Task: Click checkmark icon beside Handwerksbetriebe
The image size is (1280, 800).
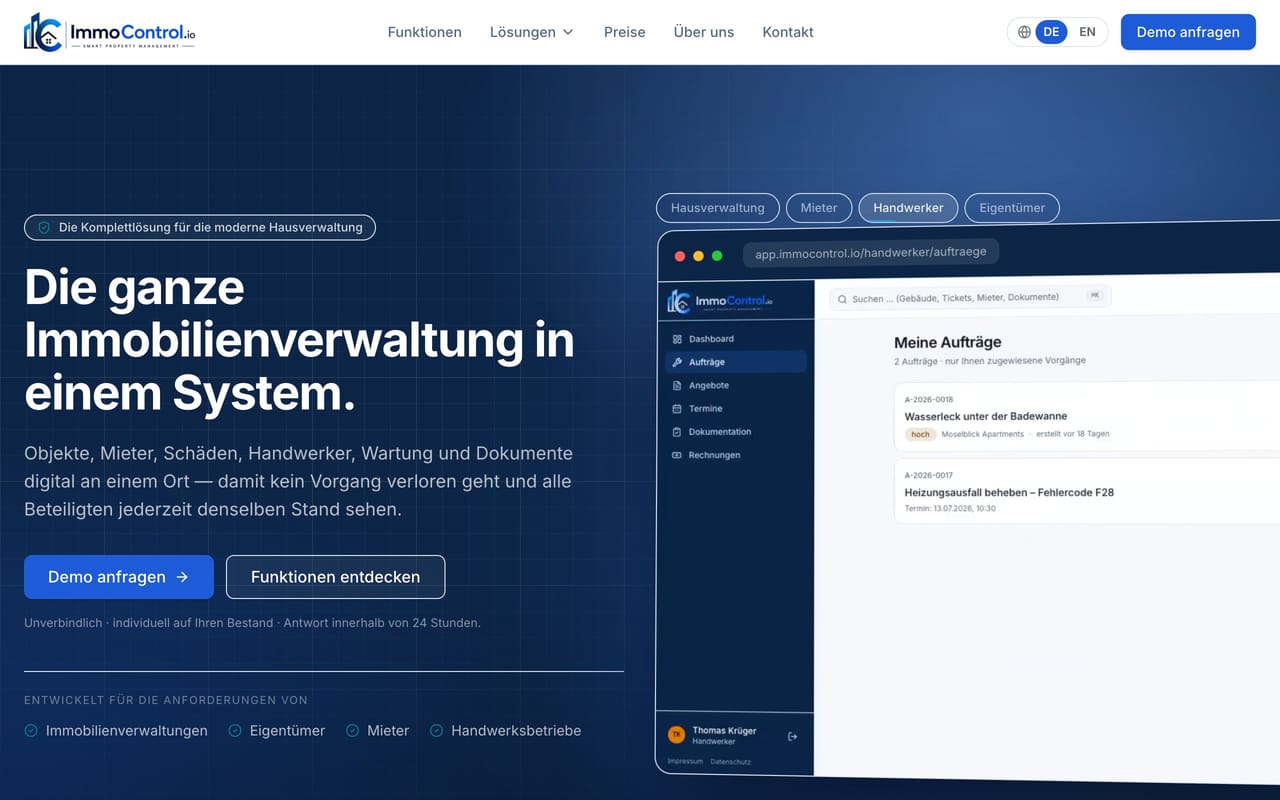Action: click(436, 731)
